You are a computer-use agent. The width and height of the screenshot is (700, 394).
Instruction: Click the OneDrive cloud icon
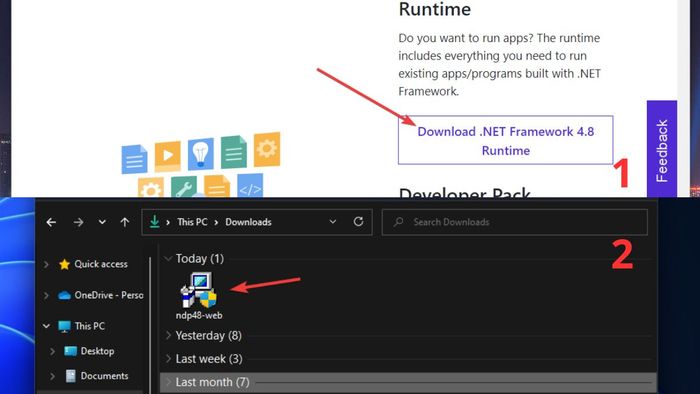(64, 295)
